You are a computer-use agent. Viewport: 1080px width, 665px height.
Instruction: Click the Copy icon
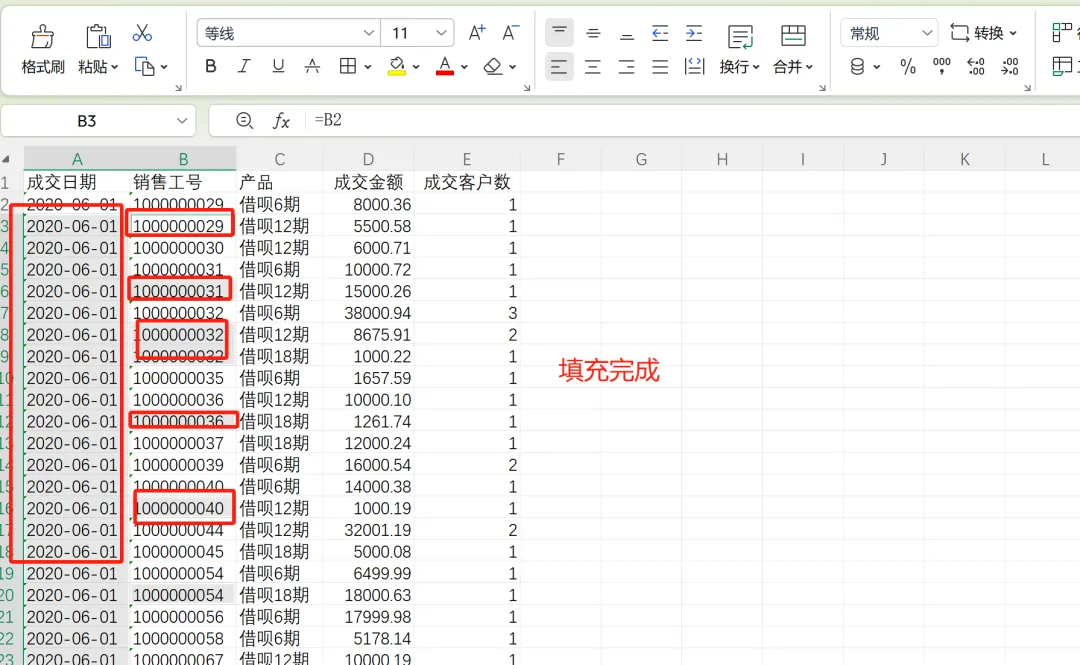point(145,67)
